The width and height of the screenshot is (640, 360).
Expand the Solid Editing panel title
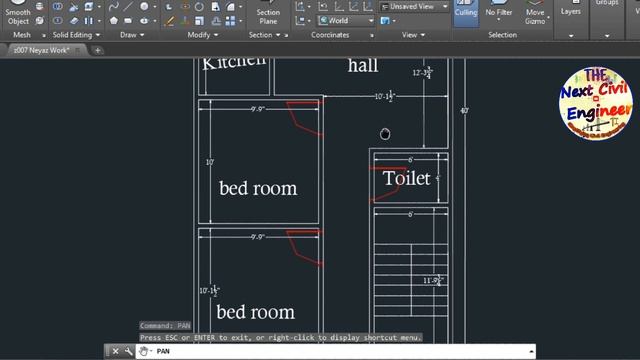(x=76, y=35)
